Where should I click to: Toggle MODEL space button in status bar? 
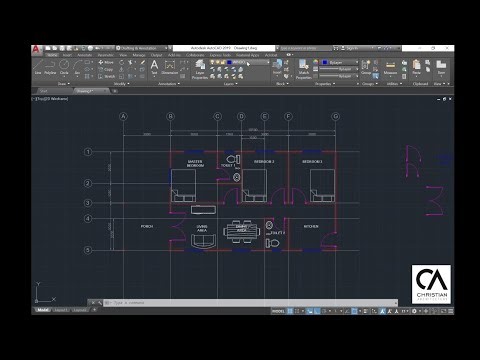pyautogui.click(x=278, y=311)
